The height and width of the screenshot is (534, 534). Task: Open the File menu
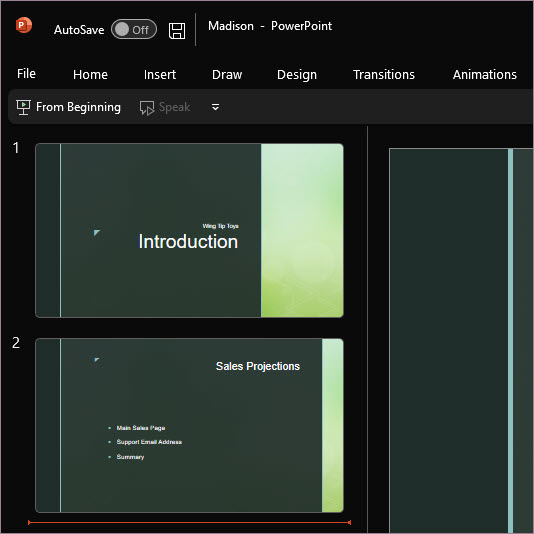pos(26,74)
